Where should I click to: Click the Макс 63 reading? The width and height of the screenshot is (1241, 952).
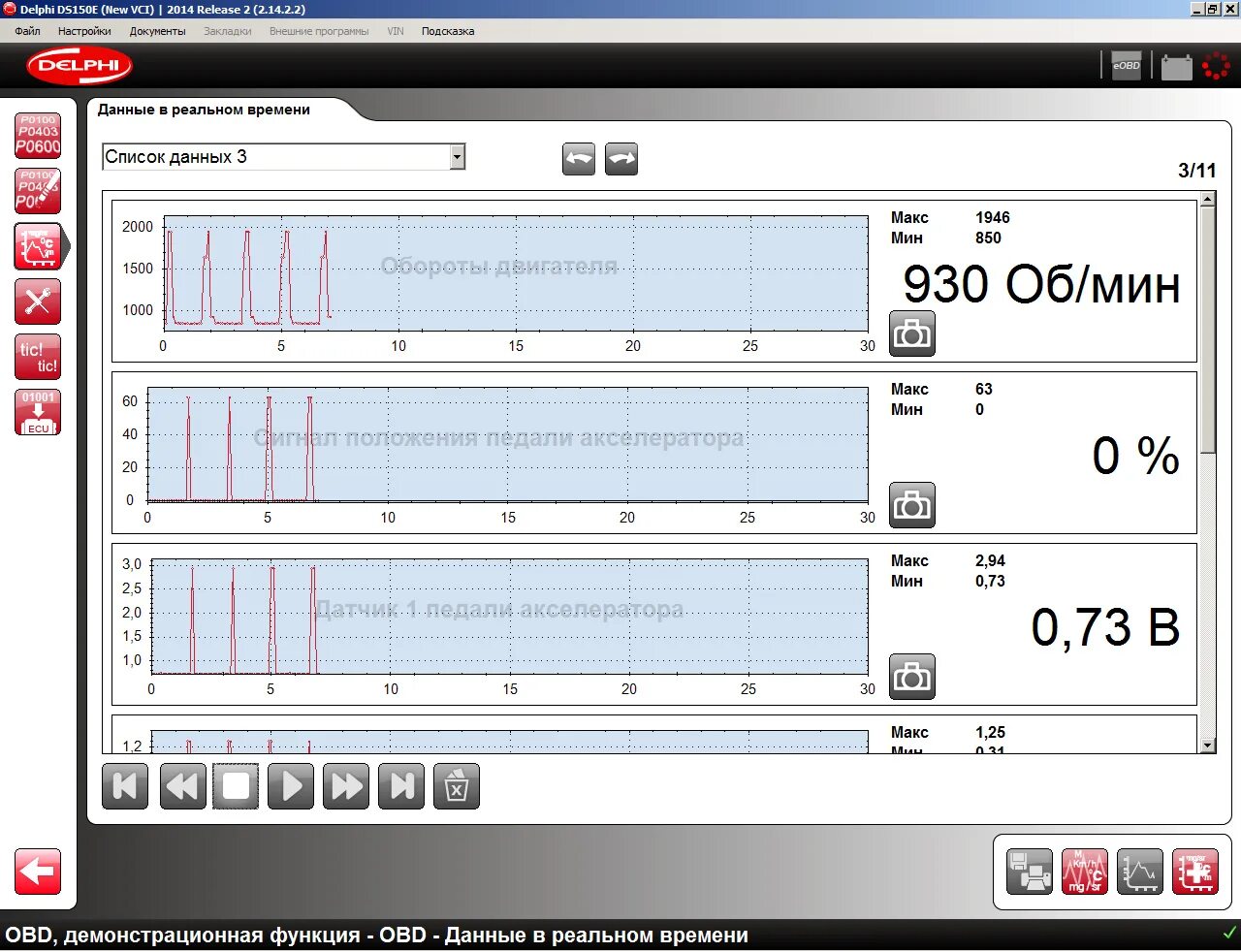pyautogui.click(x=941, y=389)
